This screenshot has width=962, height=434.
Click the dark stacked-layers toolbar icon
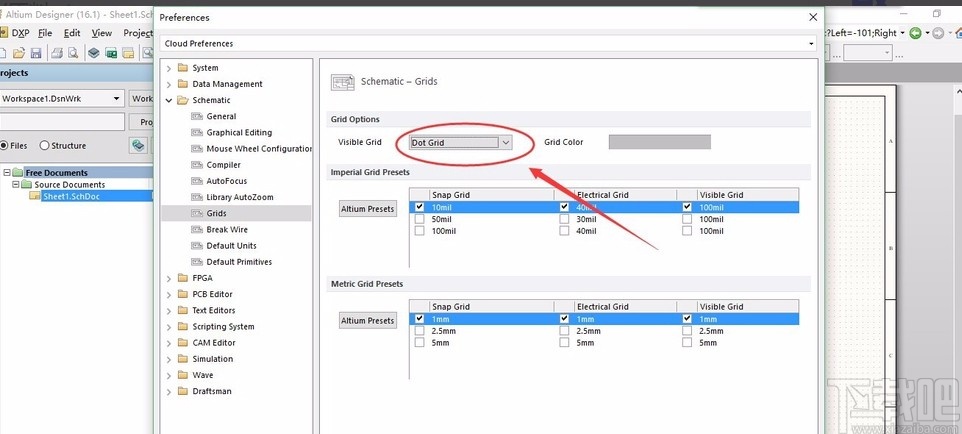[93, 53]
